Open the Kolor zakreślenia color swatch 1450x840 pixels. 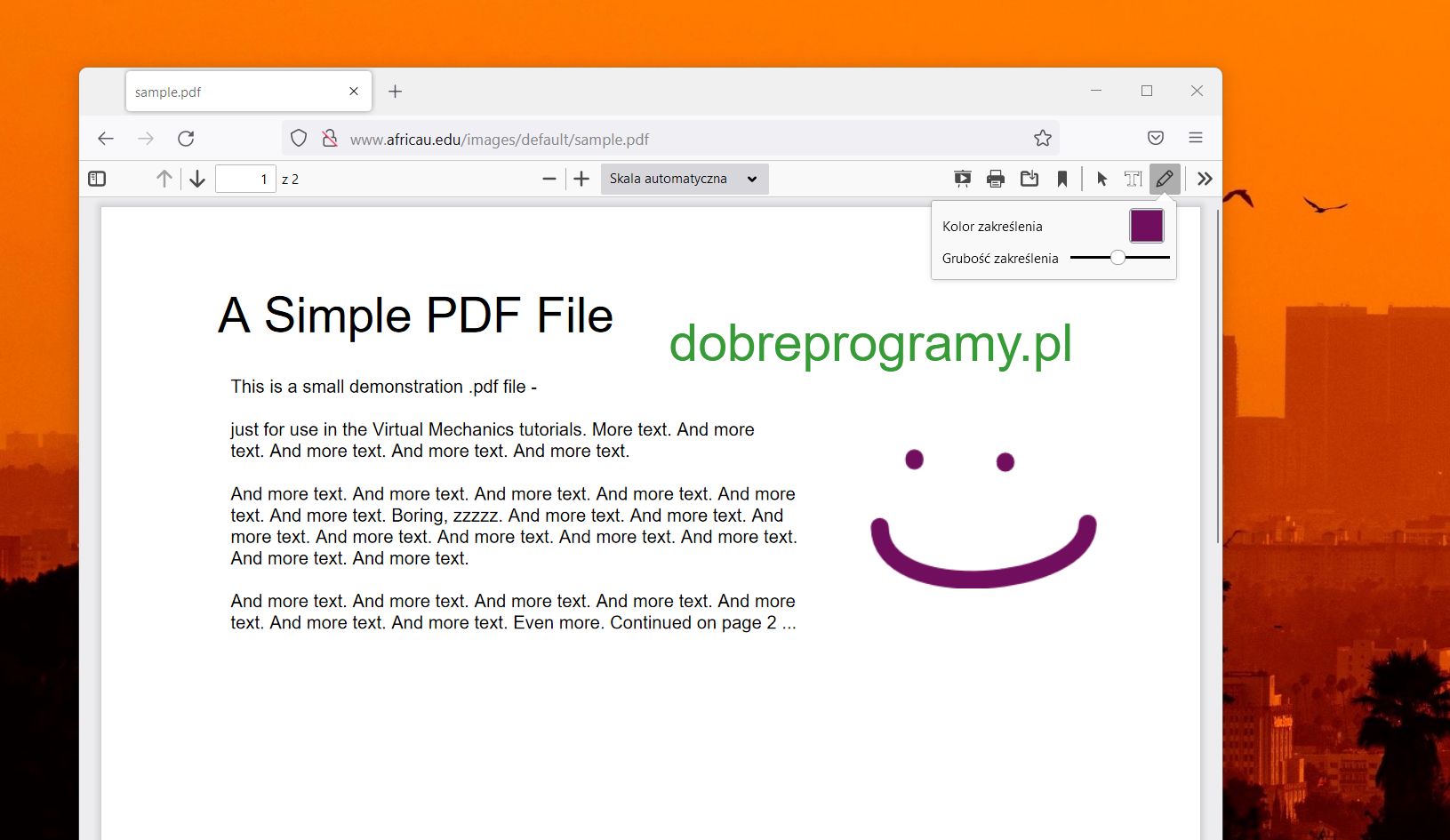[x=1147, y=226]
